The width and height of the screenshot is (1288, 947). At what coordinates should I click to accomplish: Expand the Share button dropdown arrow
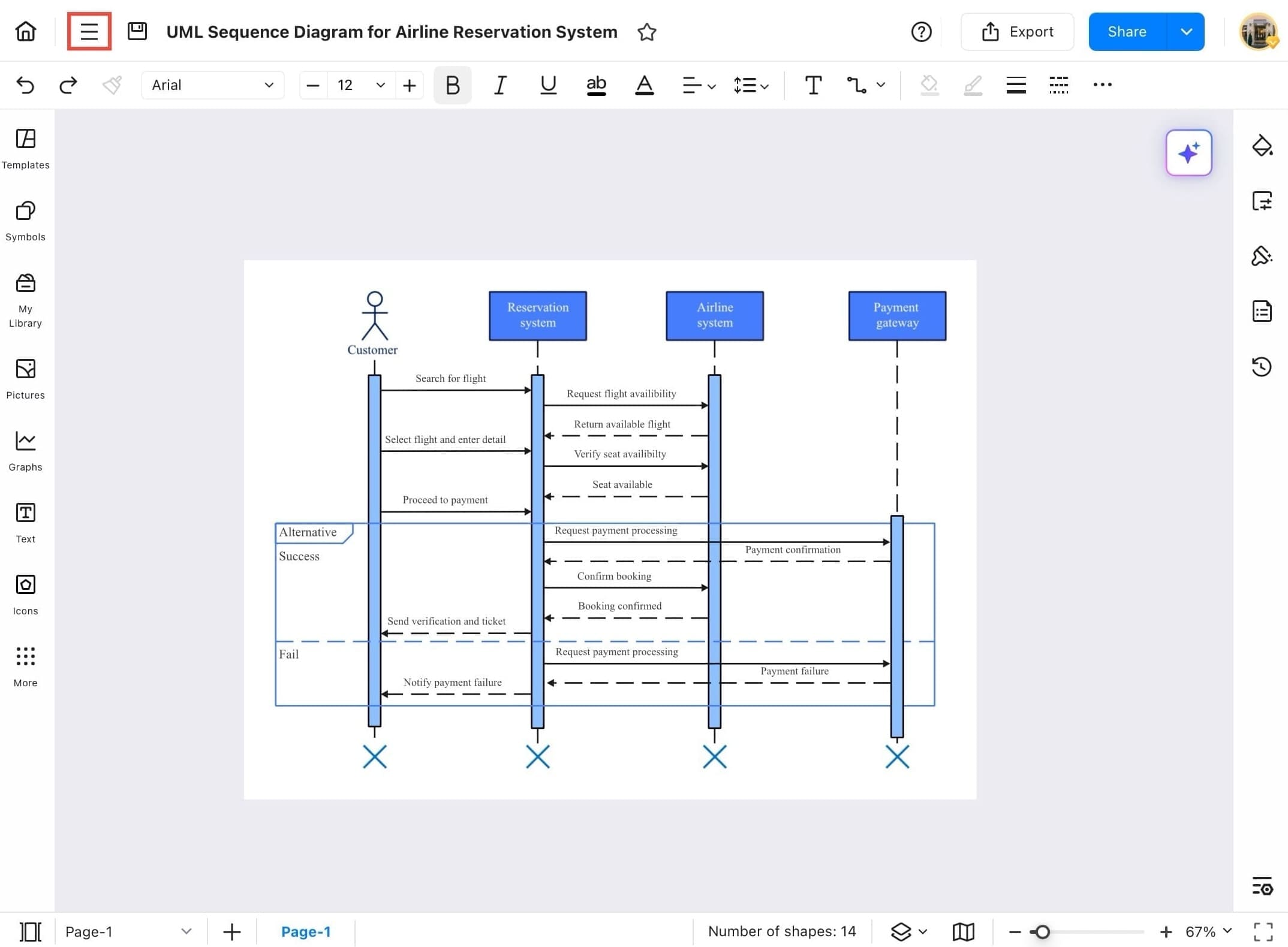[1185, 32]
